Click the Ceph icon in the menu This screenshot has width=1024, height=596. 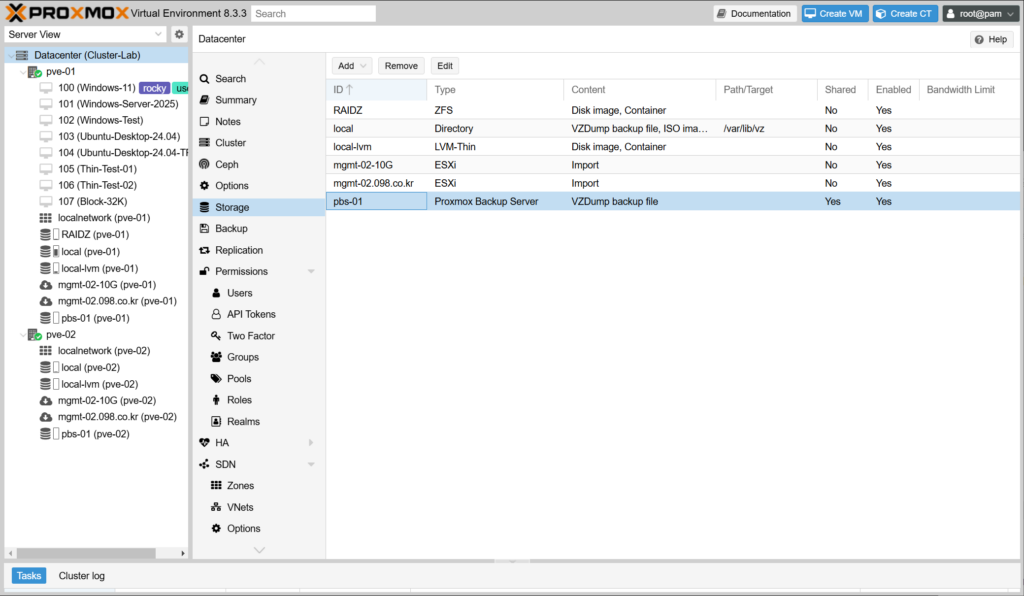coord(205,164)
